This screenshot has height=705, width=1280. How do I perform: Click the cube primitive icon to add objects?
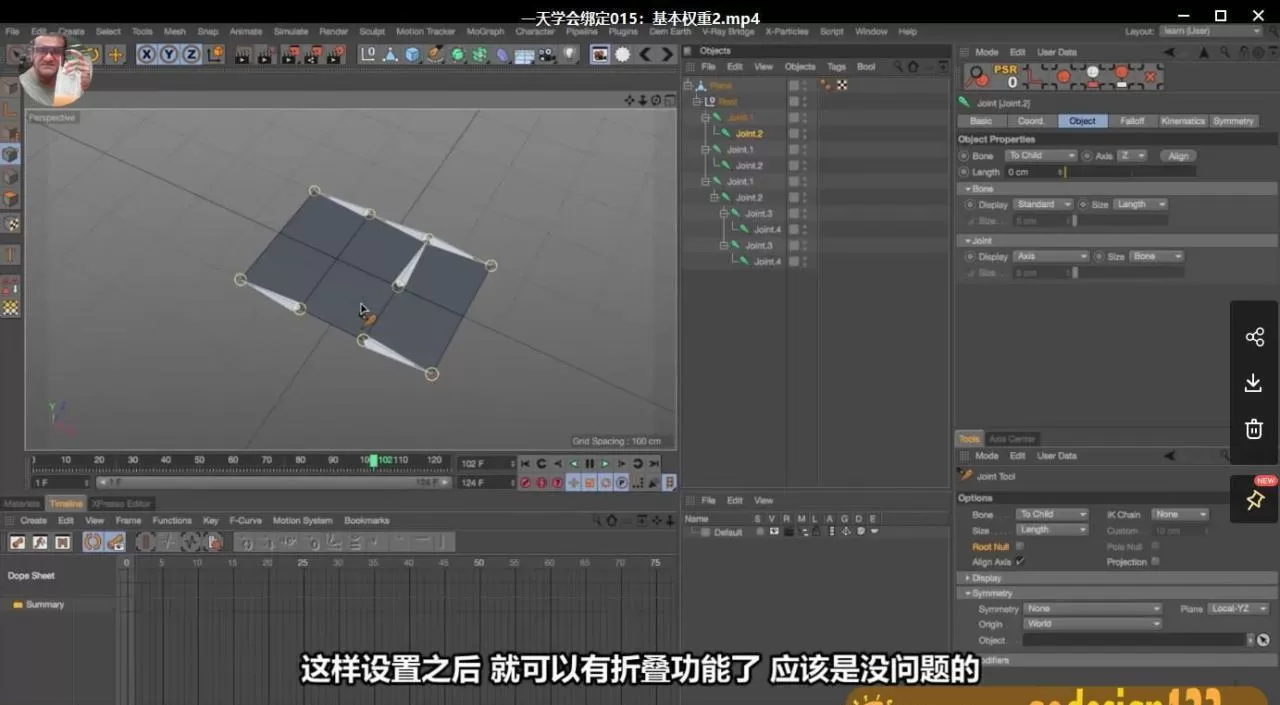(410, 53)
